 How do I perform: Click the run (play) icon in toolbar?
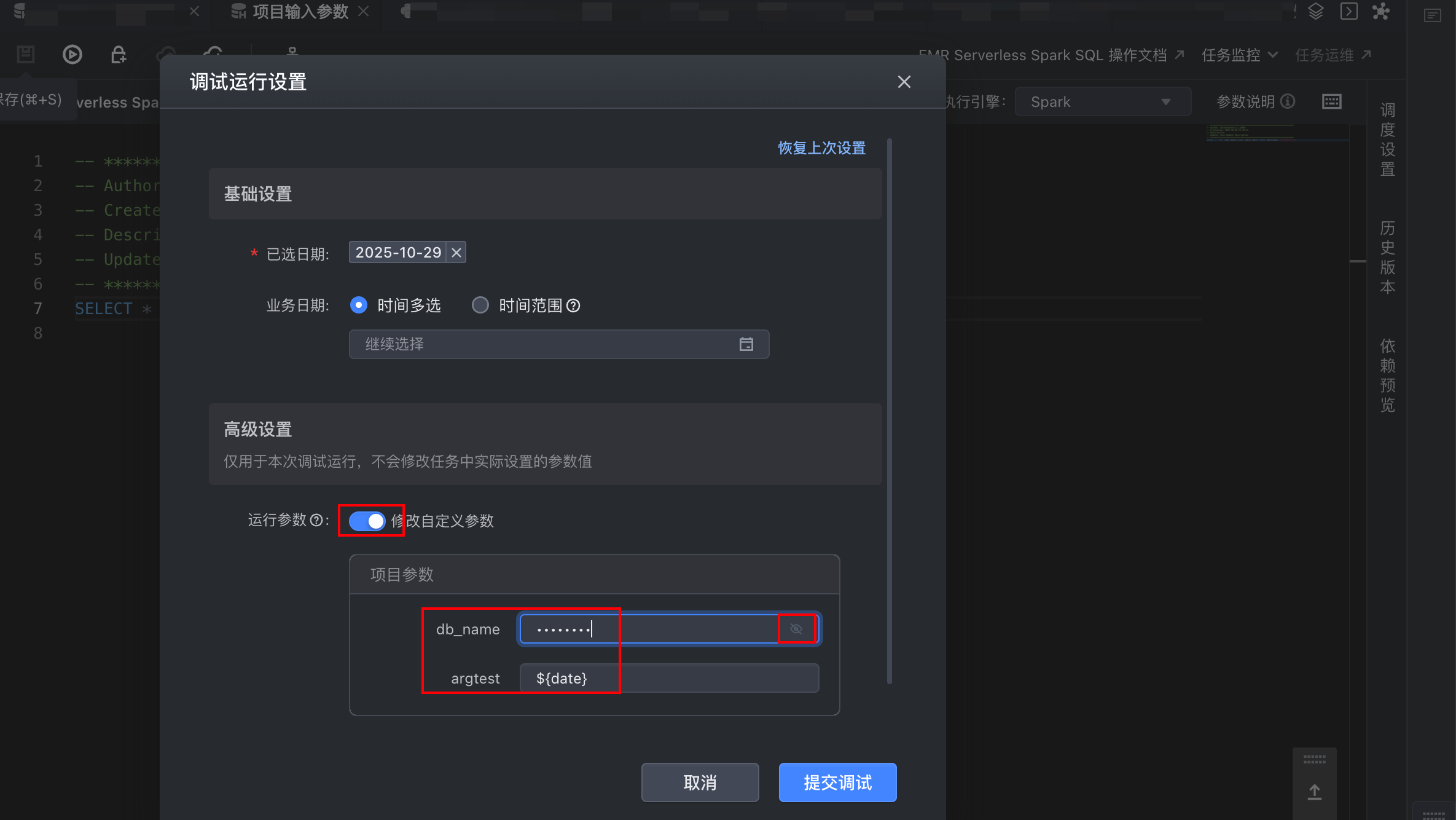click(x=72, y=55)
